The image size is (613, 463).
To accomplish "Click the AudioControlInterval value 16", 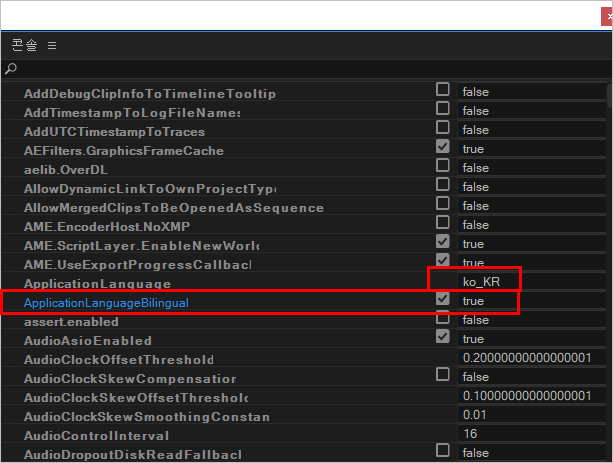I will click(x=470, y=434).
